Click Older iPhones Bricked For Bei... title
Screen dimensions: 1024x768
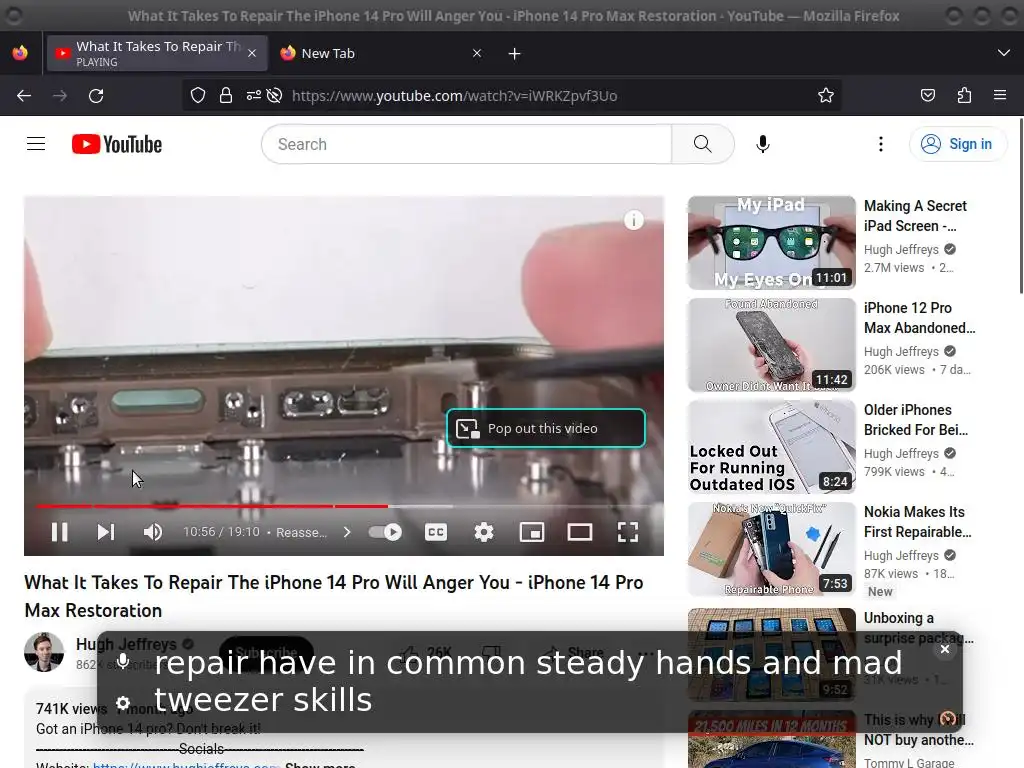916,420
